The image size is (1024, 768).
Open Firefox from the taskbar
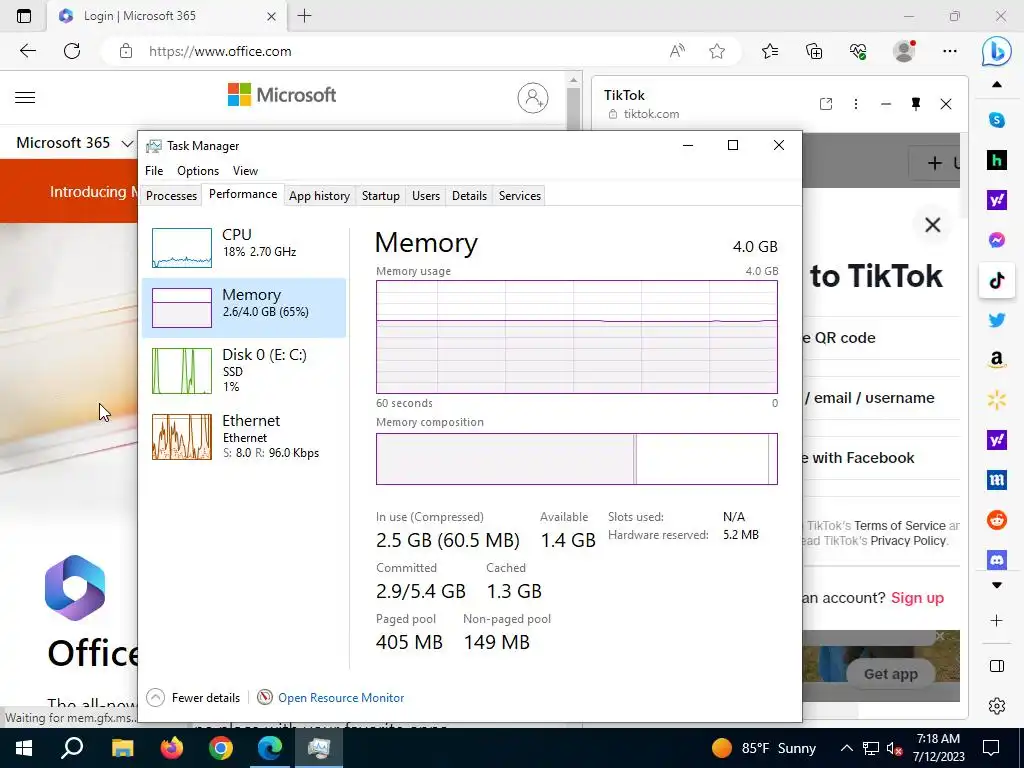click(x=172, y=748)
